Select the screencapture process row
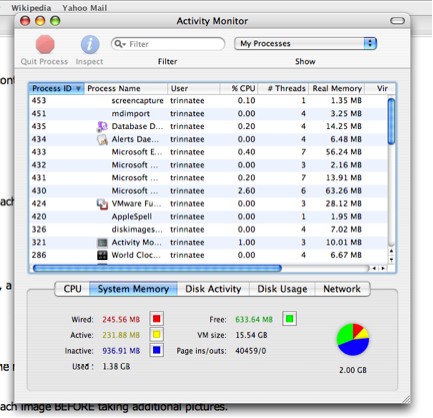 pos(208,101)
